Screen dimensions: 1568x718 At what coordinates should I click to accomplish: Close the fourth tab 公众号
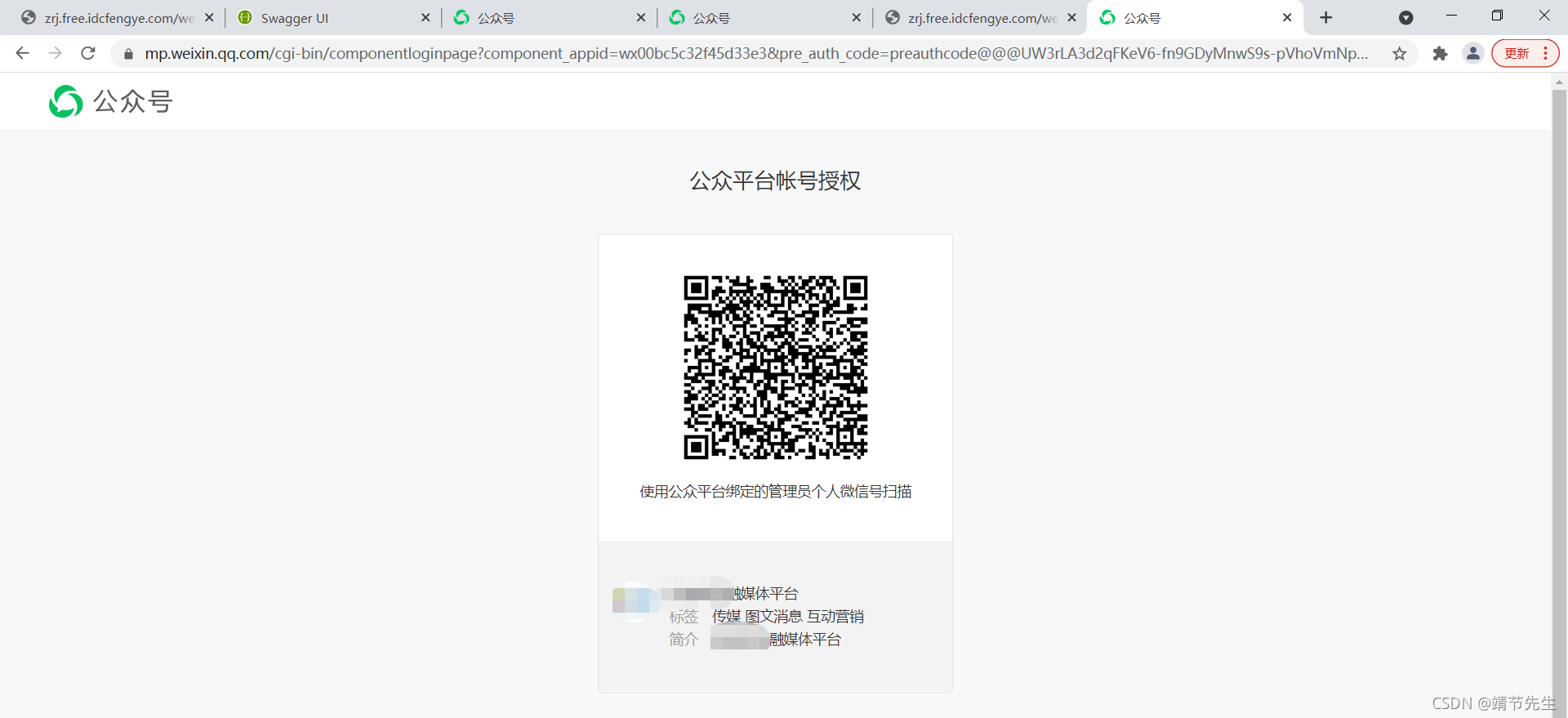coord(857,18)
